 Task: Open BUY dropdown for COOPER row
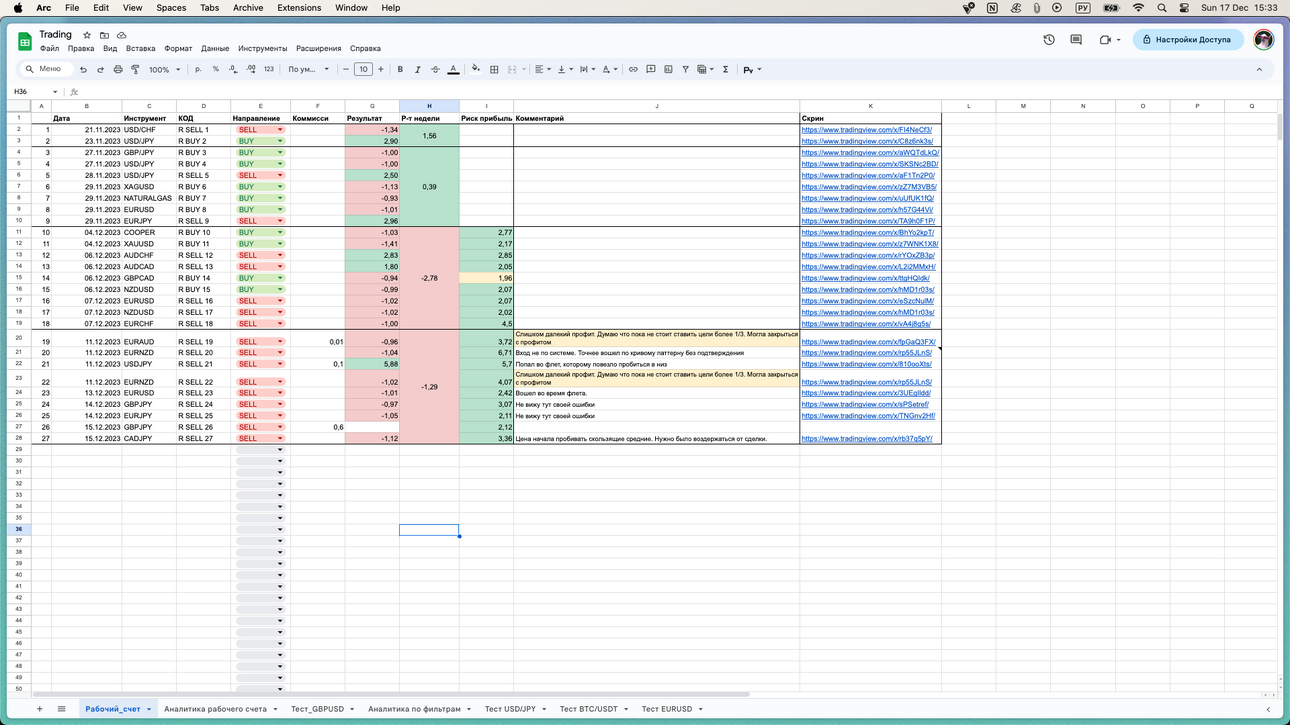tap(280, 233)
